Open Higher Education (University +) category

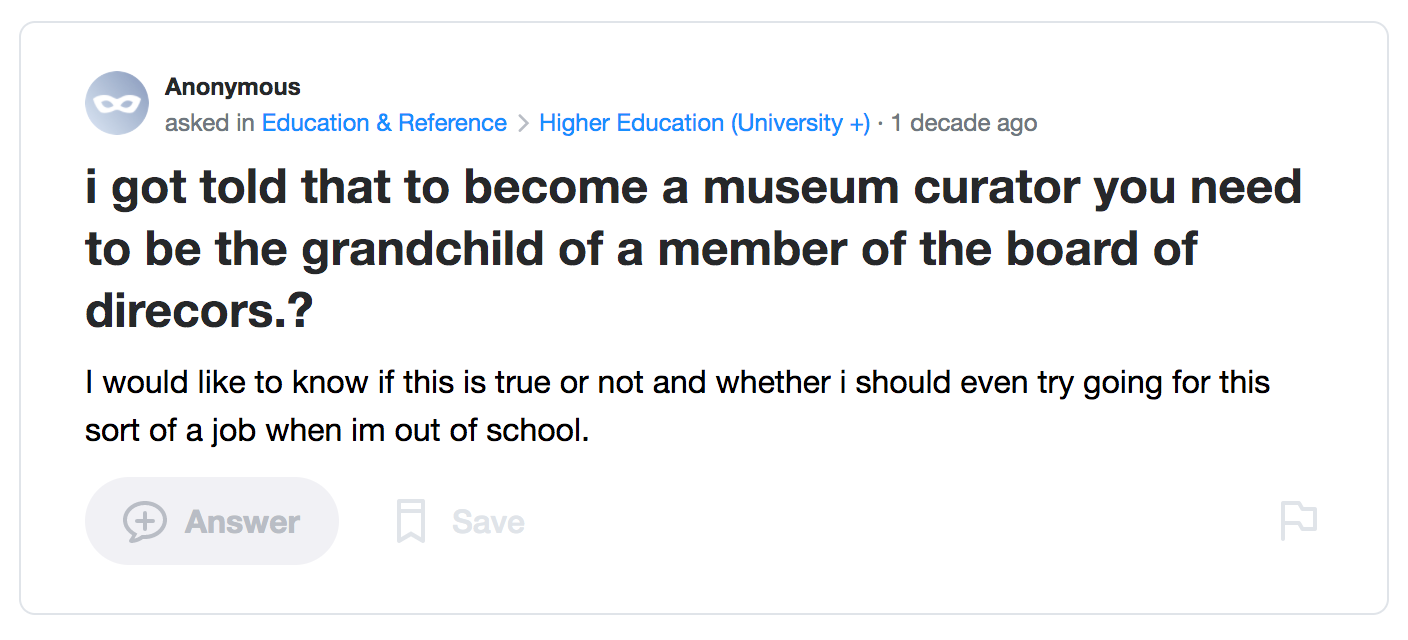[x=704, y=123]
